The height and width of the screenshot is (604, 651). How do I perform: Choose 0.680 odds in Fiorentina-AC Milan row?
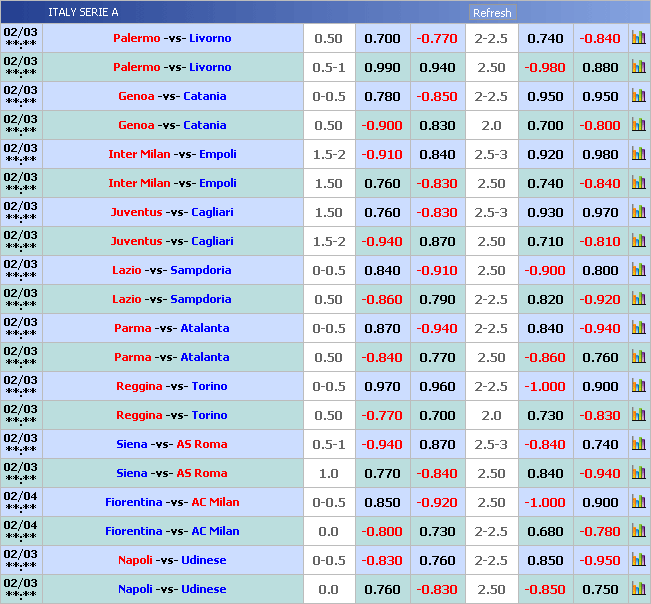[x=545, y=531]
